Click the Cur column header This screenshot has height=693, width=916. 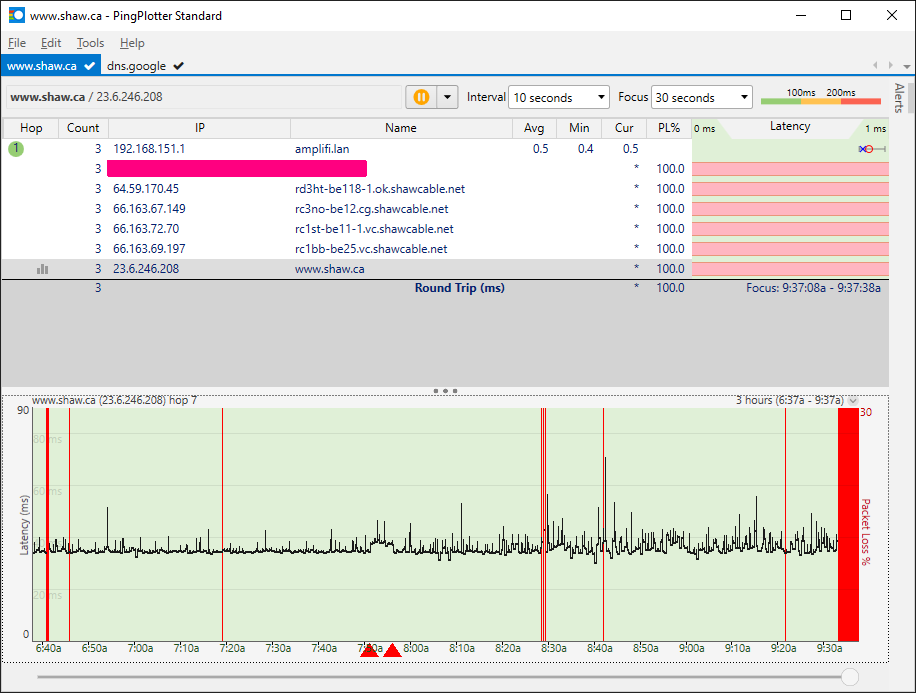[x=624, y=128]
